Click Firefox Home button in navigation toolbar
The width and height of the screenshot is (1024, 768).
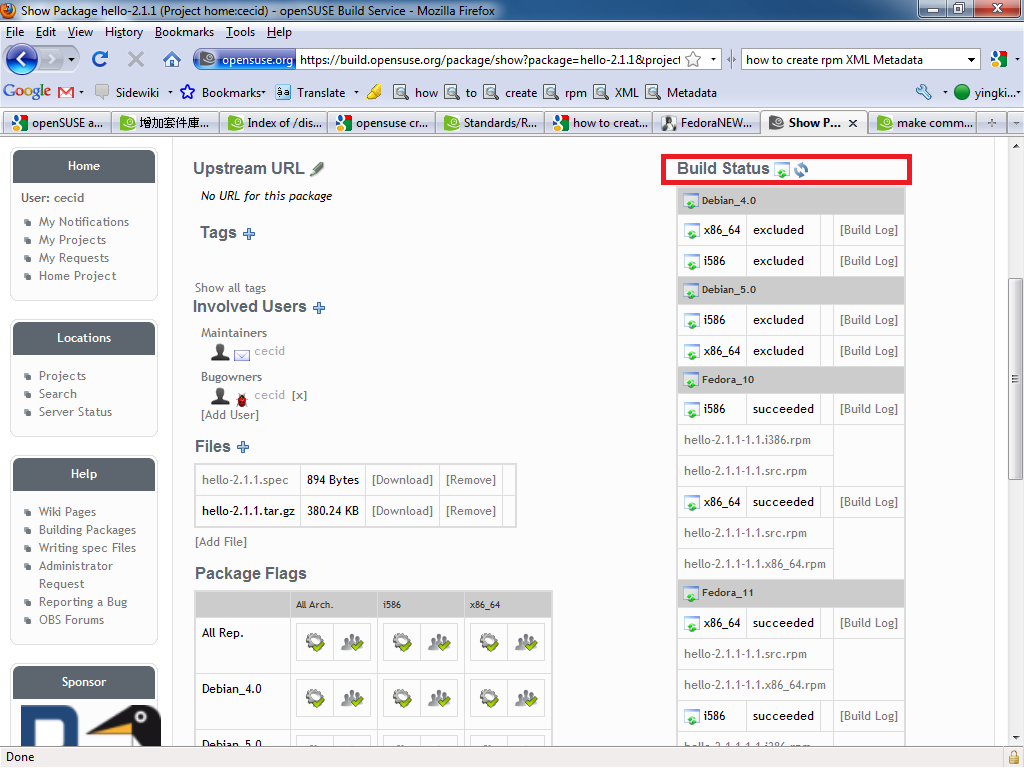pyautogui.click(x=172, y=59)
